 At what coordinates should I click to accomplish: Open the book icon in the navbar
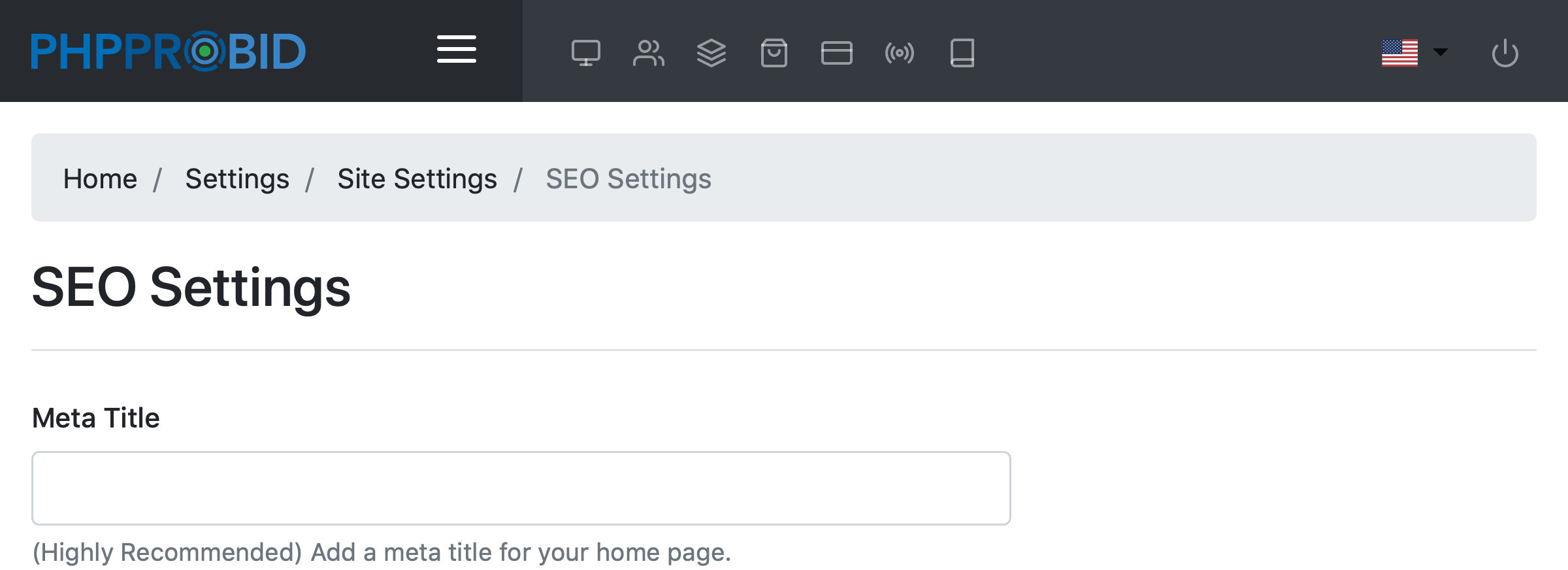(x=962, y=53)
